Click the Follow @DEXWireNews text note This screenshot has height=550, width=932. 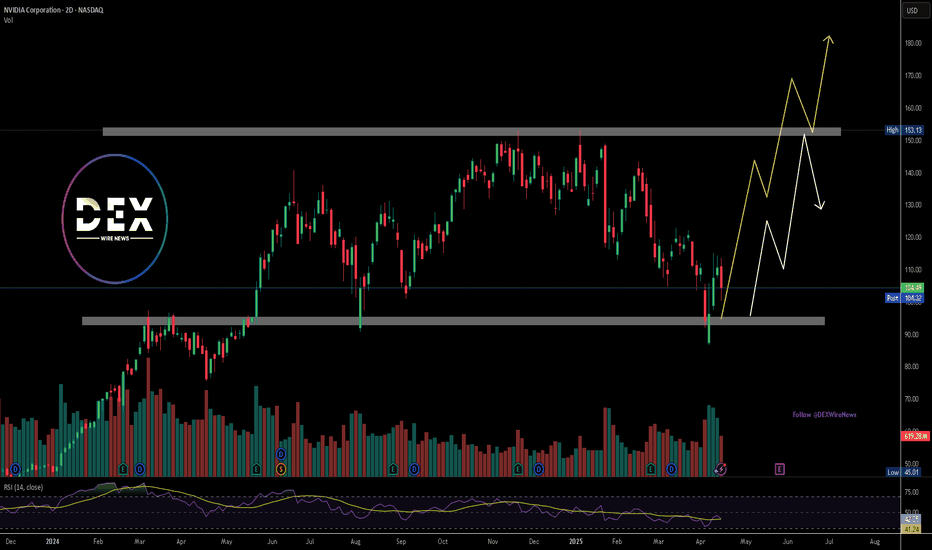(824, 414)
